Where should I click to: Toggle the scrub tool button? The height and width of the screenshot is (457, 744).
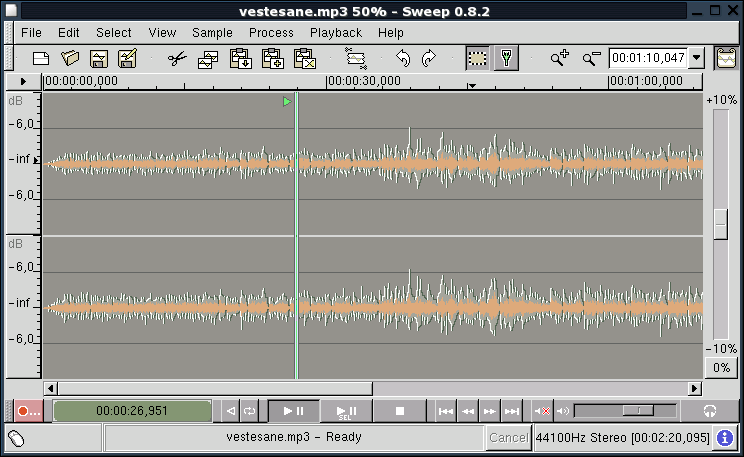[x=506, y=59]
